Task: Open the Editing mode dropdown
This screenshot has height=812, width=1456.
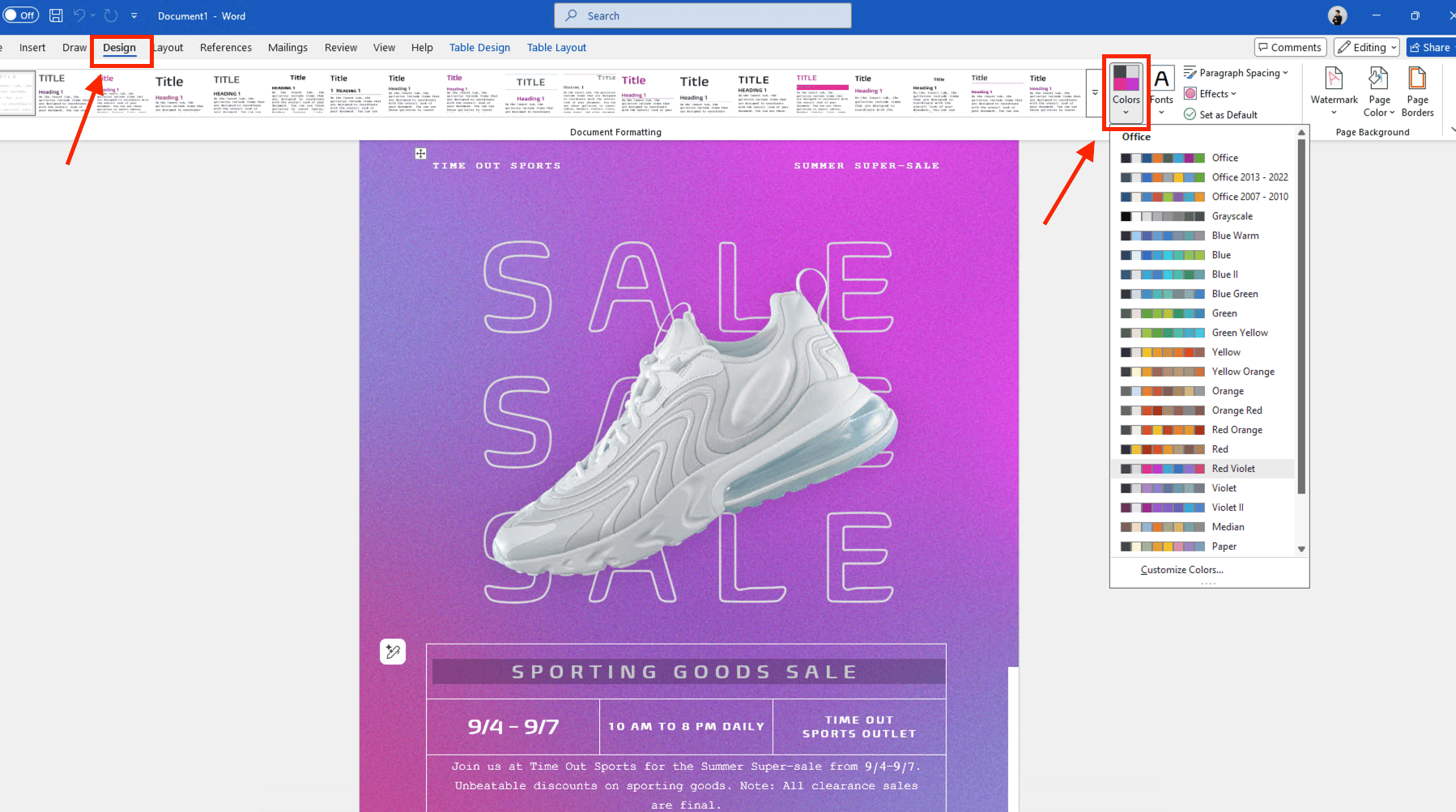Action: [x=1367, y=48]
